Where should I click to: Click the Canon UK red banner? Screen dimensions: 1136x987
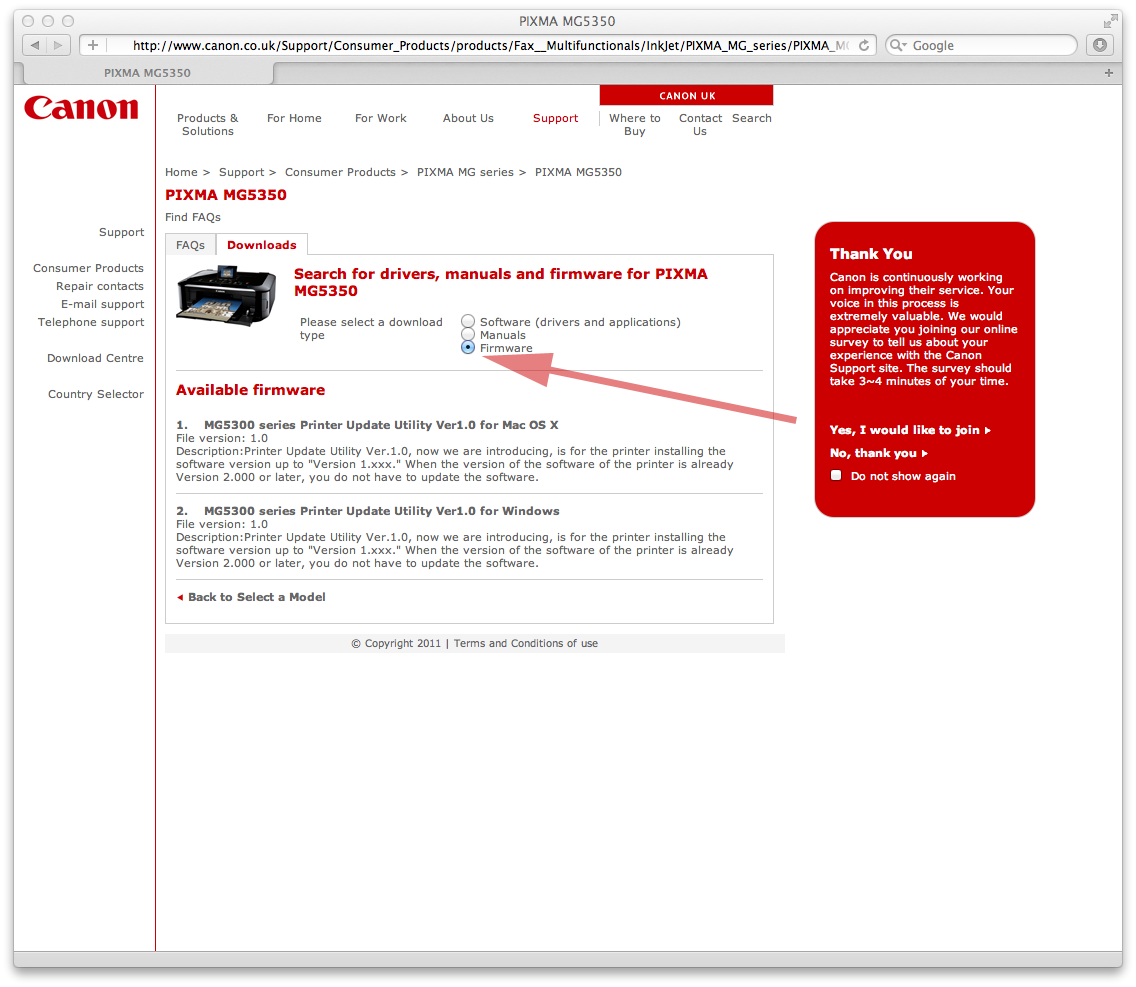click(x=687, y=96)
